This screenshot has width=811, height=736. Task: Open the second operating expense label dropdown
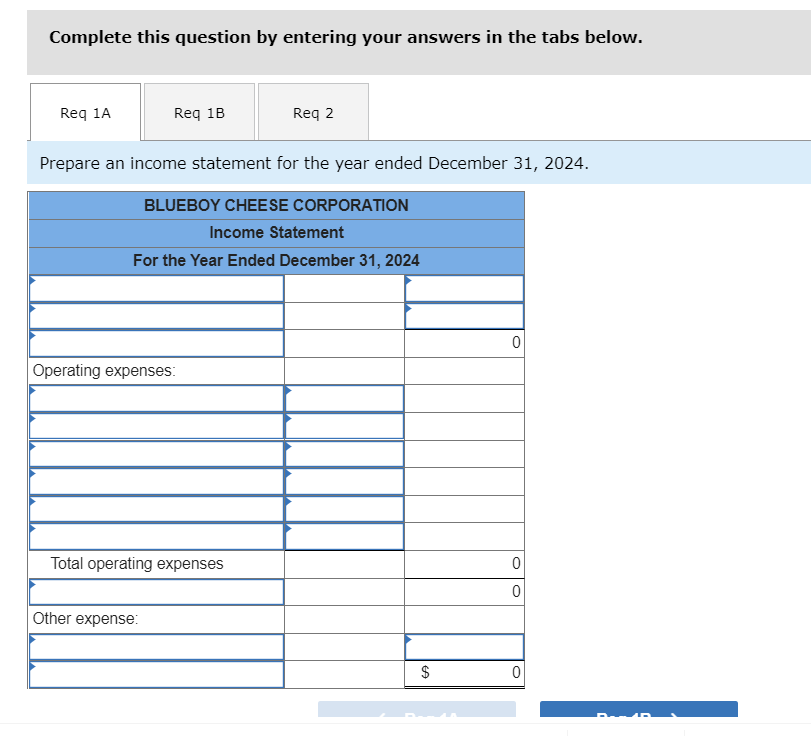[156, 425]
